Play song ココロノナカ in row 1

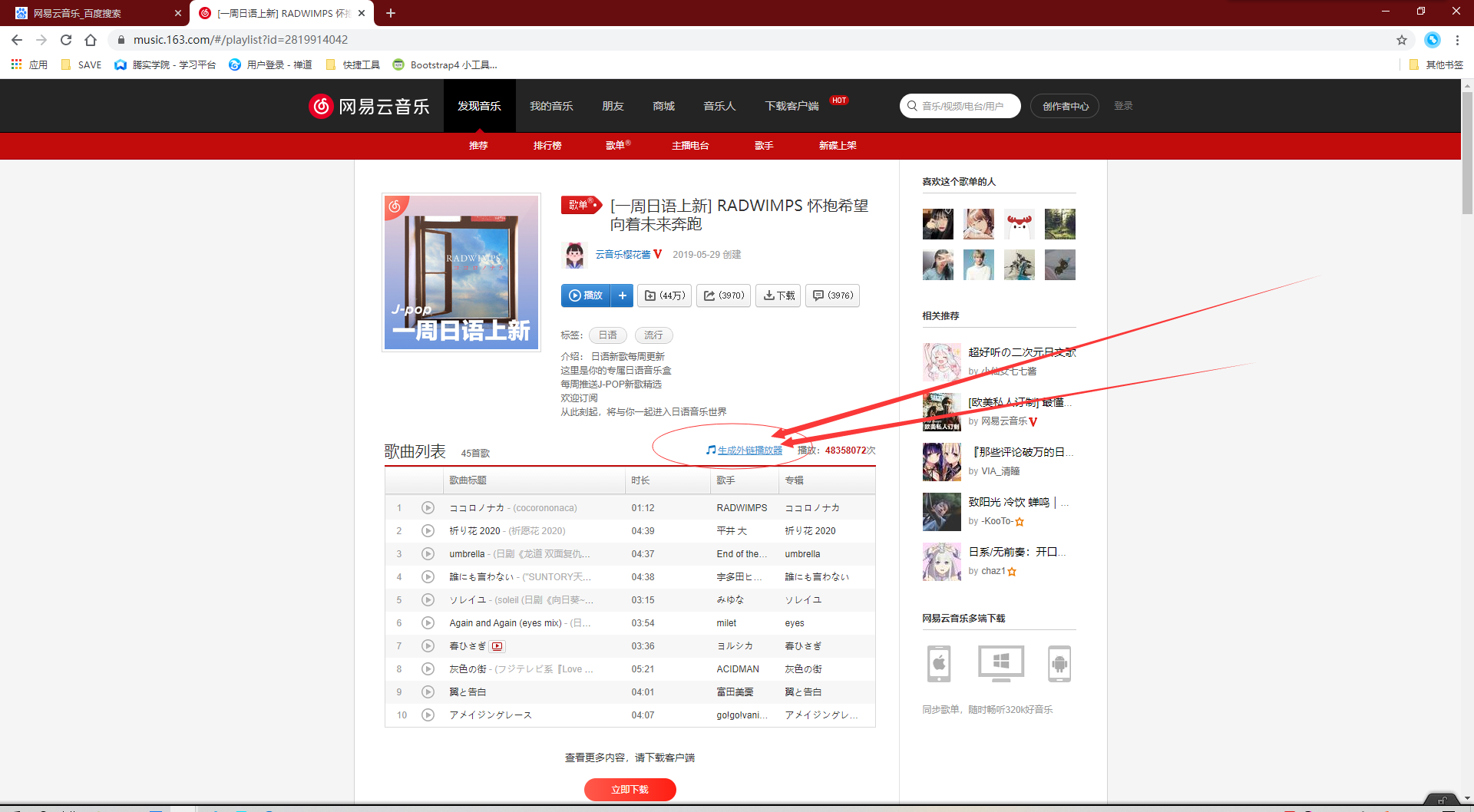click(428, 507)
